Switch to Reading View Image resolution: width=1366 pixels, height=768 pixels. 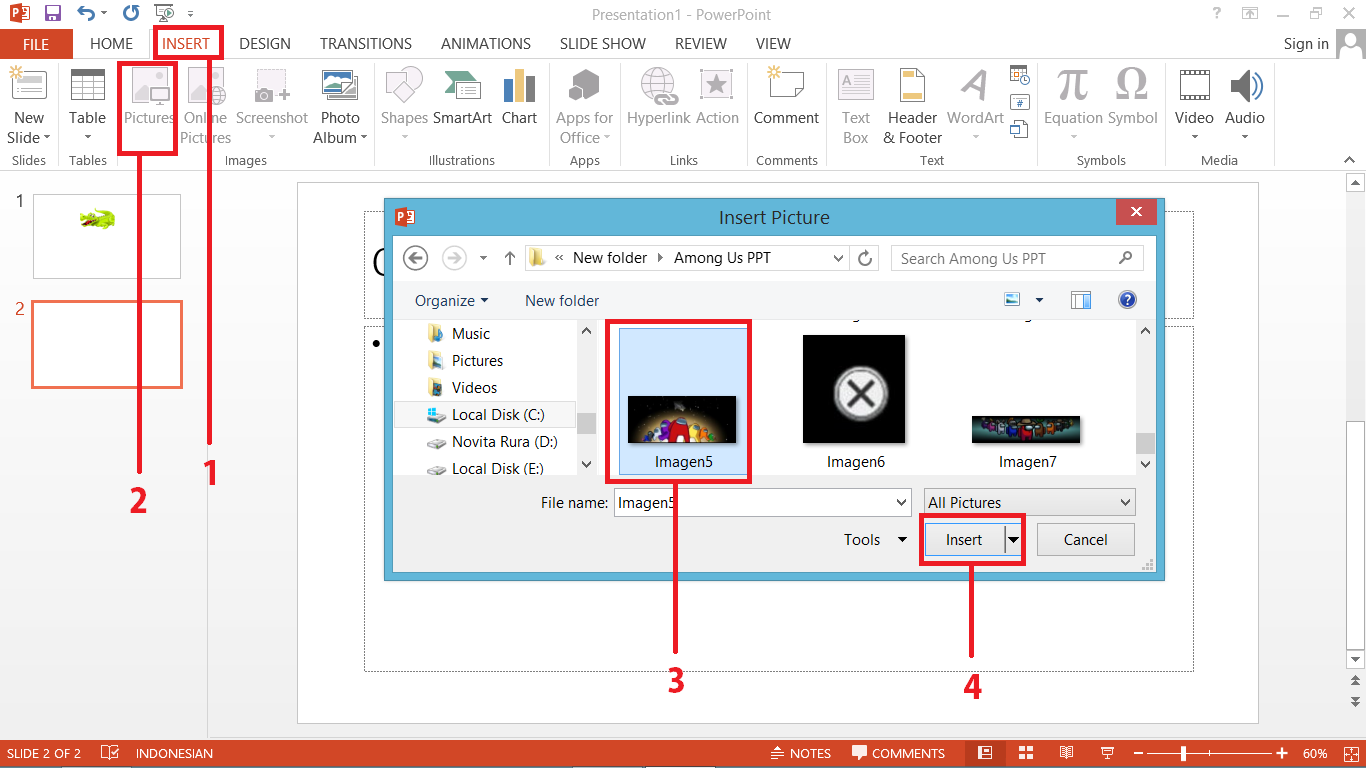1066,753
